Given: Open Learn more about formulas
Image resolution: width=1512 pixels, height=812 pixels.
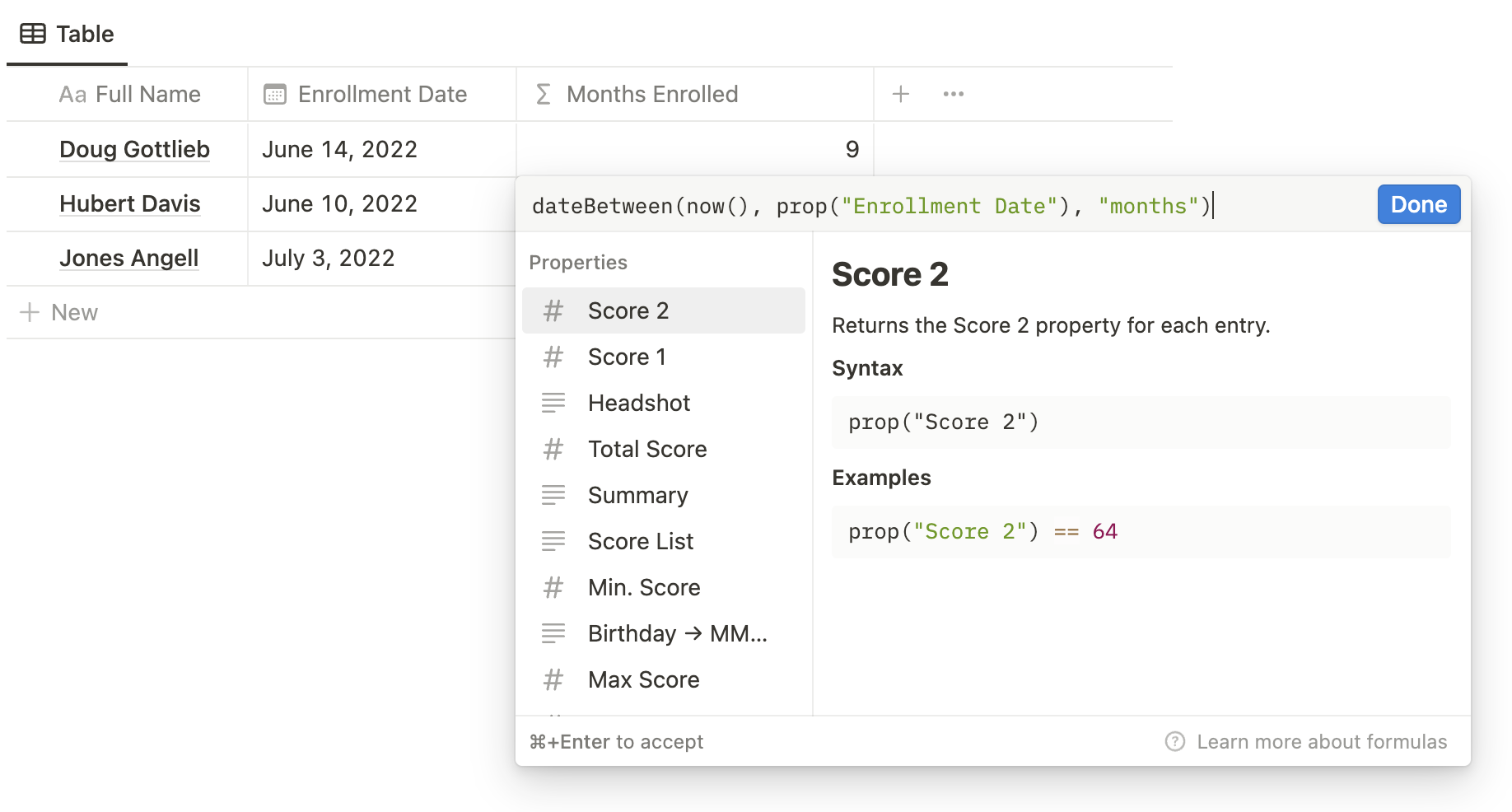Looking at the screenshot, I should pos(1323,741).
